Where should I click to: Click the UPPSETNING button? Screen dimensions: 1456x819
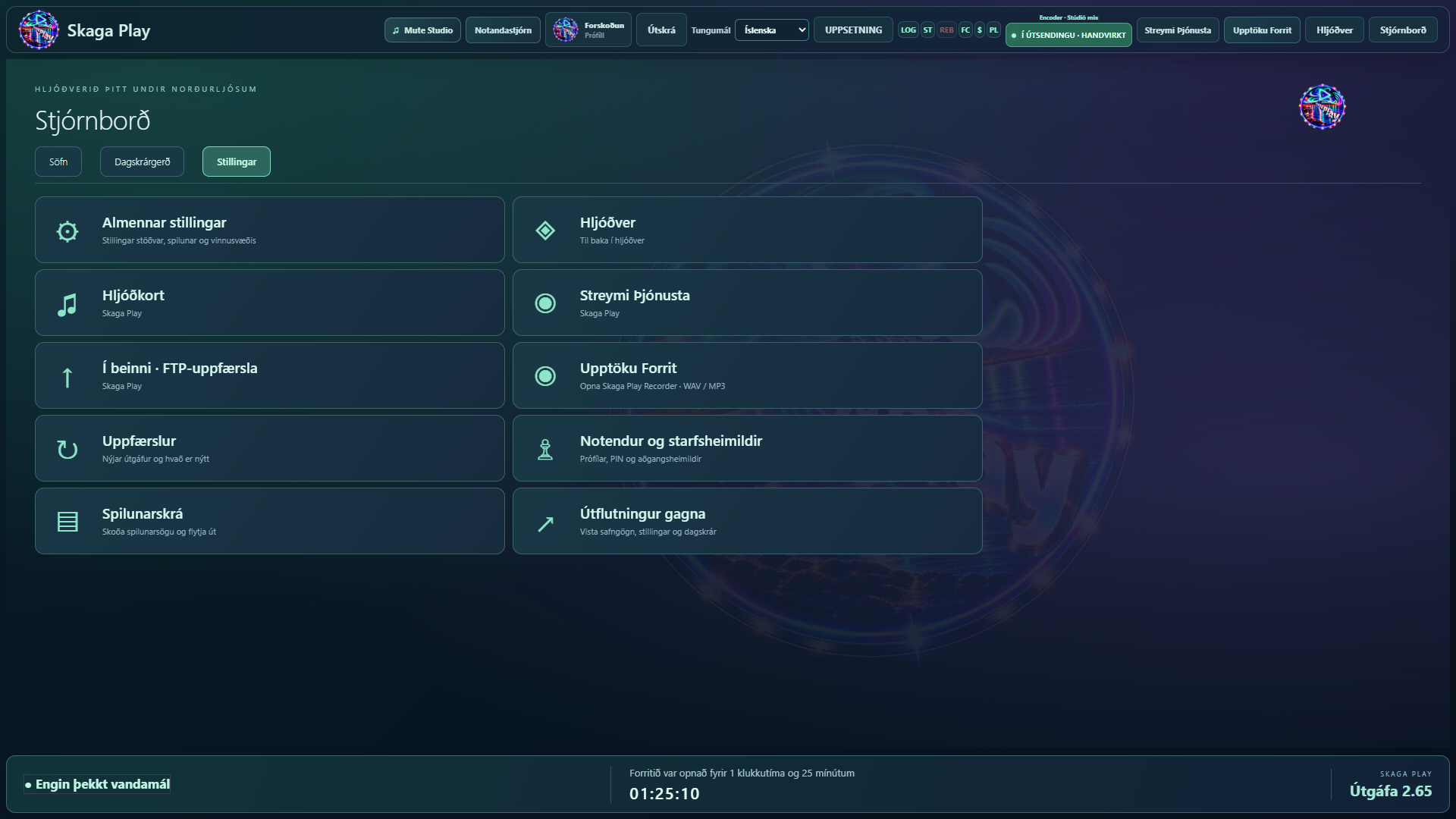tap(853, 30)
